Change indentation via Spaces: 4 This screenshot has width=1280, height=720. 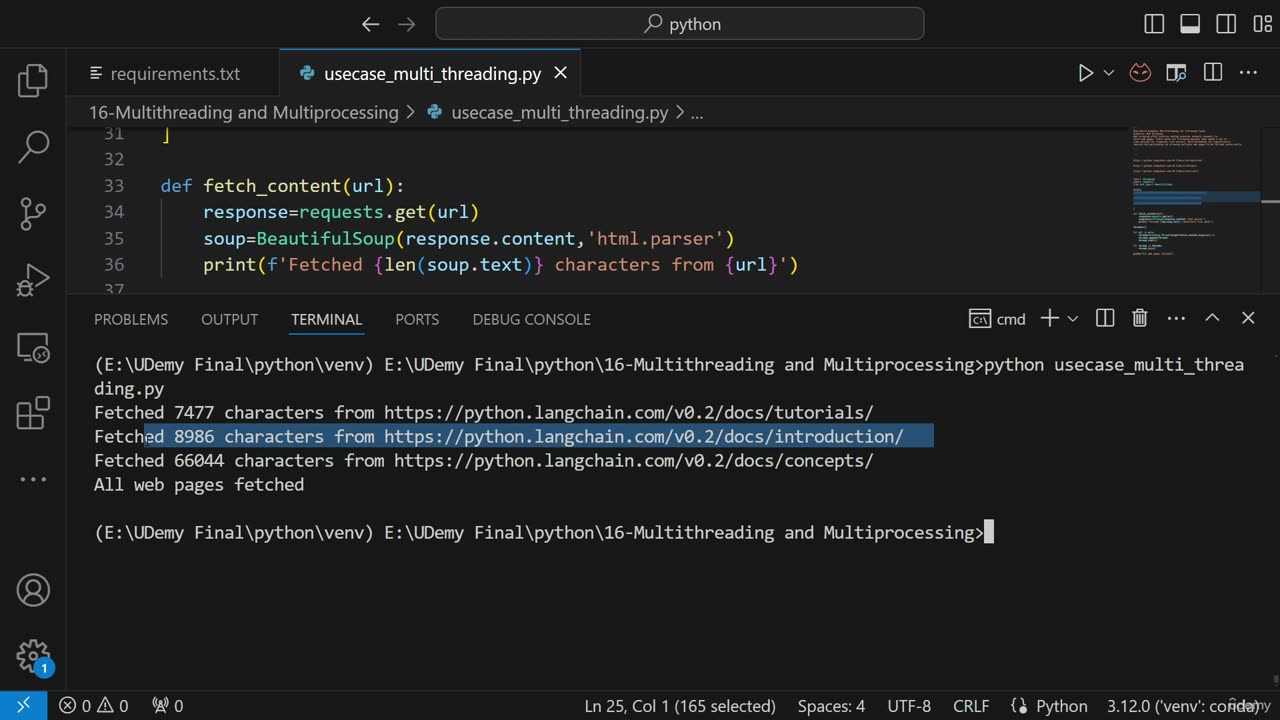coord(831,706)
